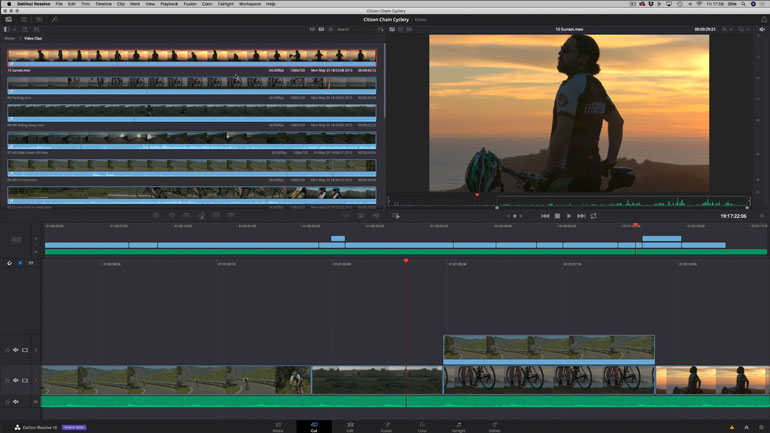
Task: Toggle viewer audio mute speaker icon
Action: pyautogui.click(x=762, y=29)
